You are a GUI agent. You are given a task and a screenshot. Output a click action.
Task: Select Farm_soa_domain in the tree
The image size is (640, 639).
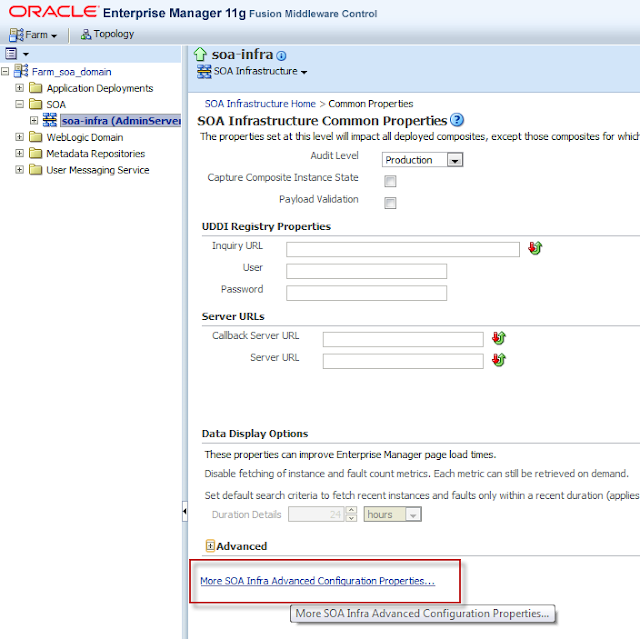click(71, 72)
